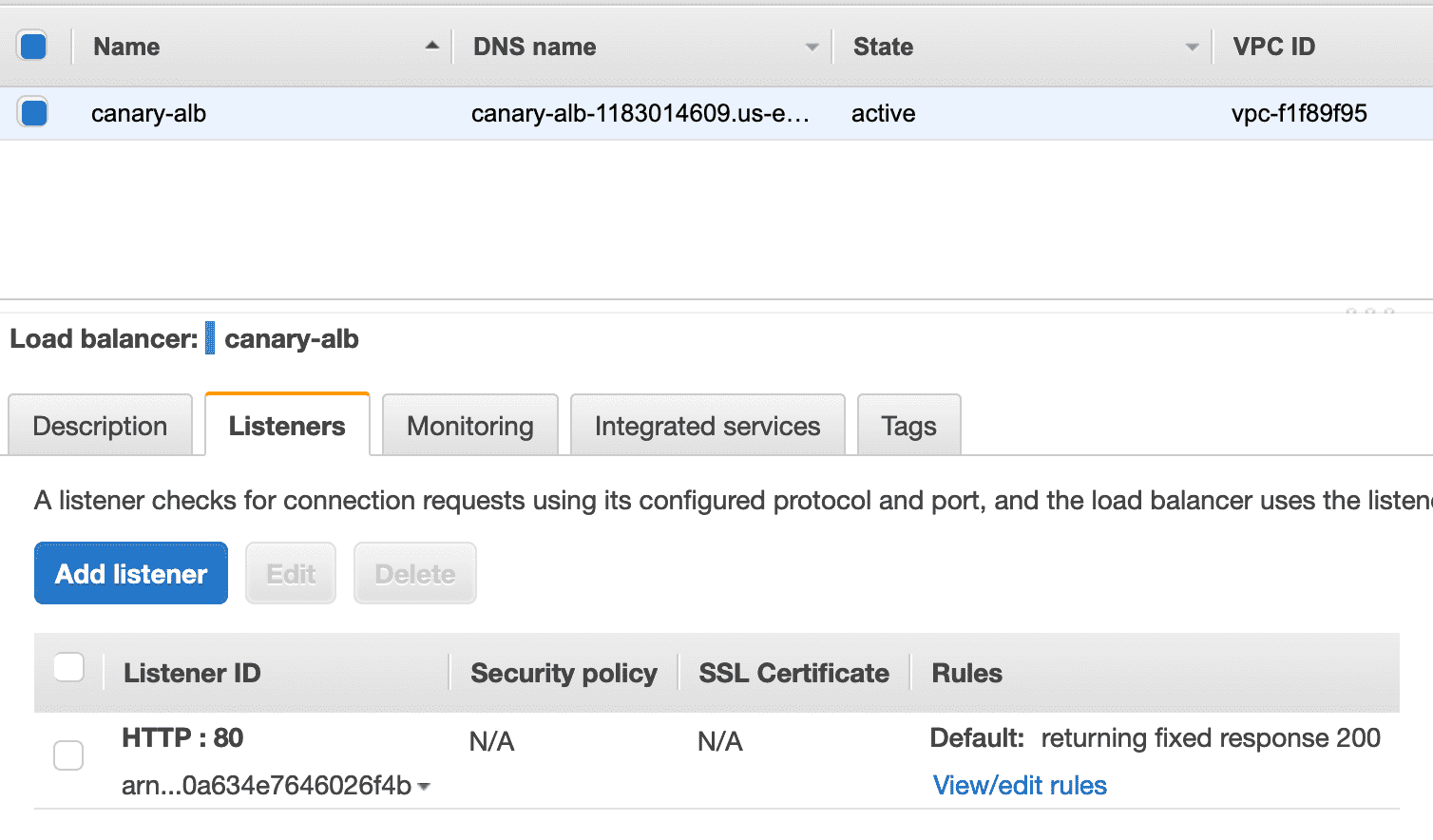Show the Tags tab
This screenshot has width=1433, height=840.
click(x=908, y=426)
